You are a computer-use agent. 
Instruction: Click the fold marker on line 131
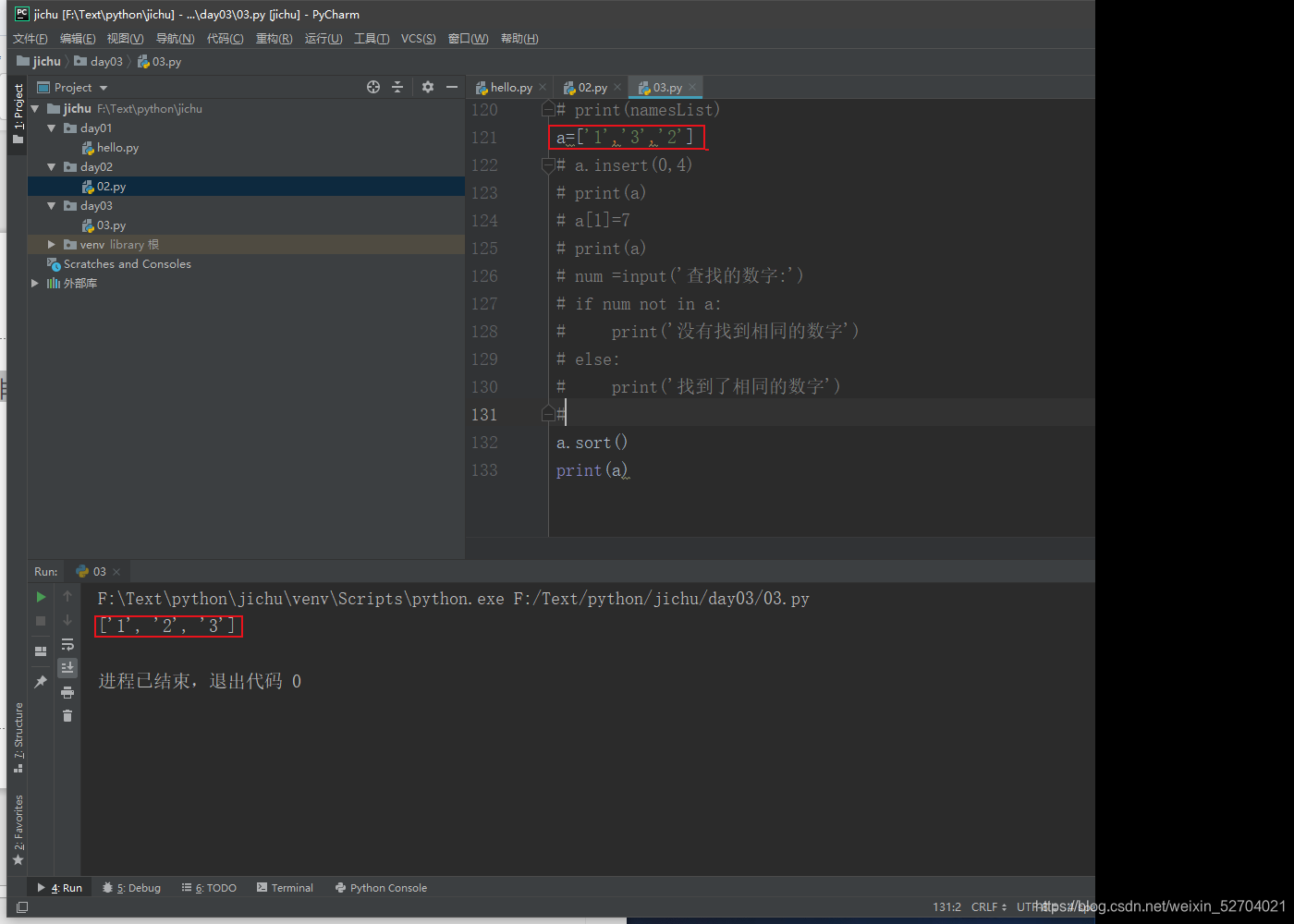tap(548, 414)
